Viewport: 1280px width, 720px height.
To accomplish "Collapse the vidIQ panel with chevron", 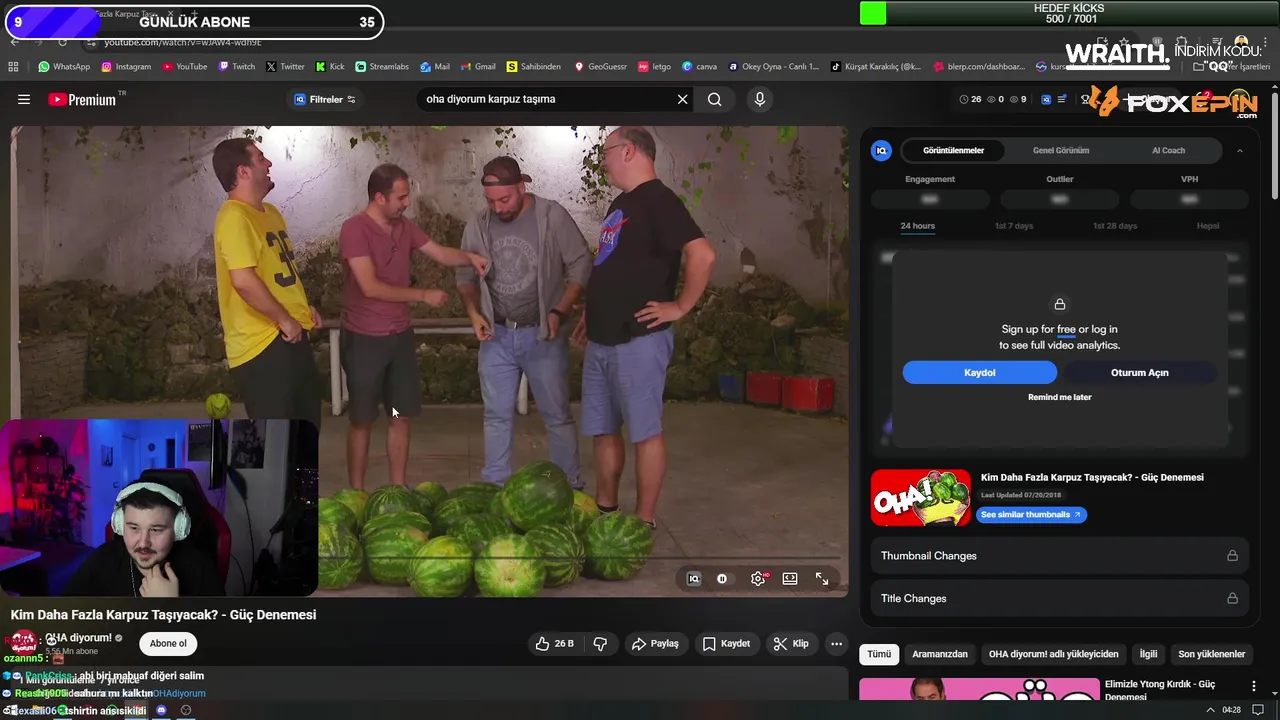I will [x=1239, y=151].
